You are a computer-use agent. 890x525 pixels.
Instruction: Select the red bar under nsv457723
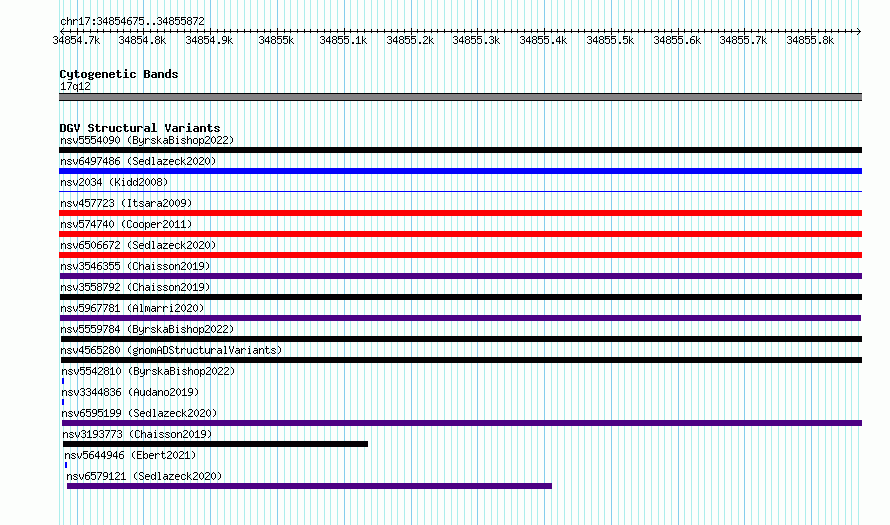coord(460,213)
